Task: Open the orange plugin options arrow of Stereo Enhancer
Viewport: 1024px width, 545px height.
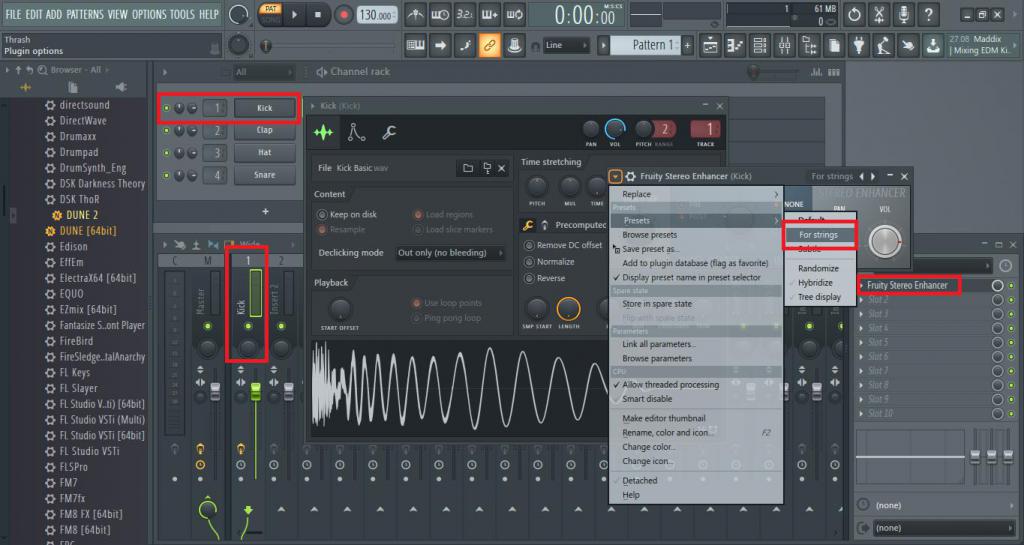Action: click(615, 176)
